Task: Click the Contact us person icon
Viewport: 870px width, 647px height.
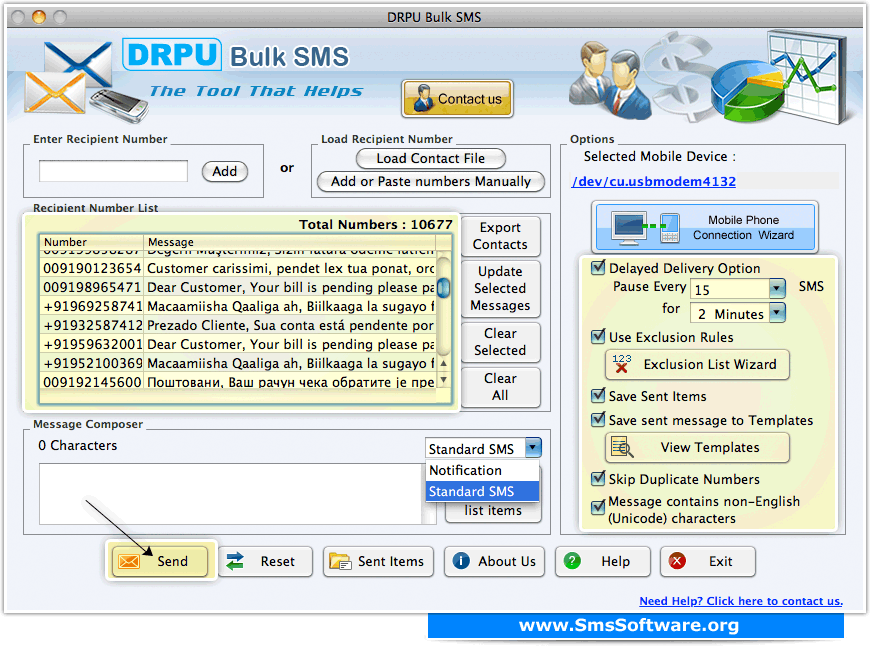Action: [423, 99]
